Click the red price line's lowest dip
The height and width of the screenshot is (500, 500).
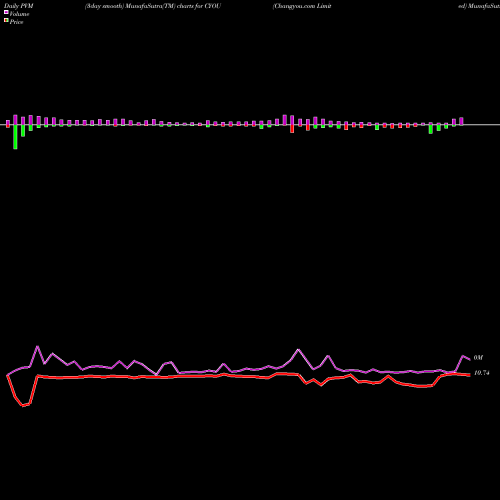(24, 406)
